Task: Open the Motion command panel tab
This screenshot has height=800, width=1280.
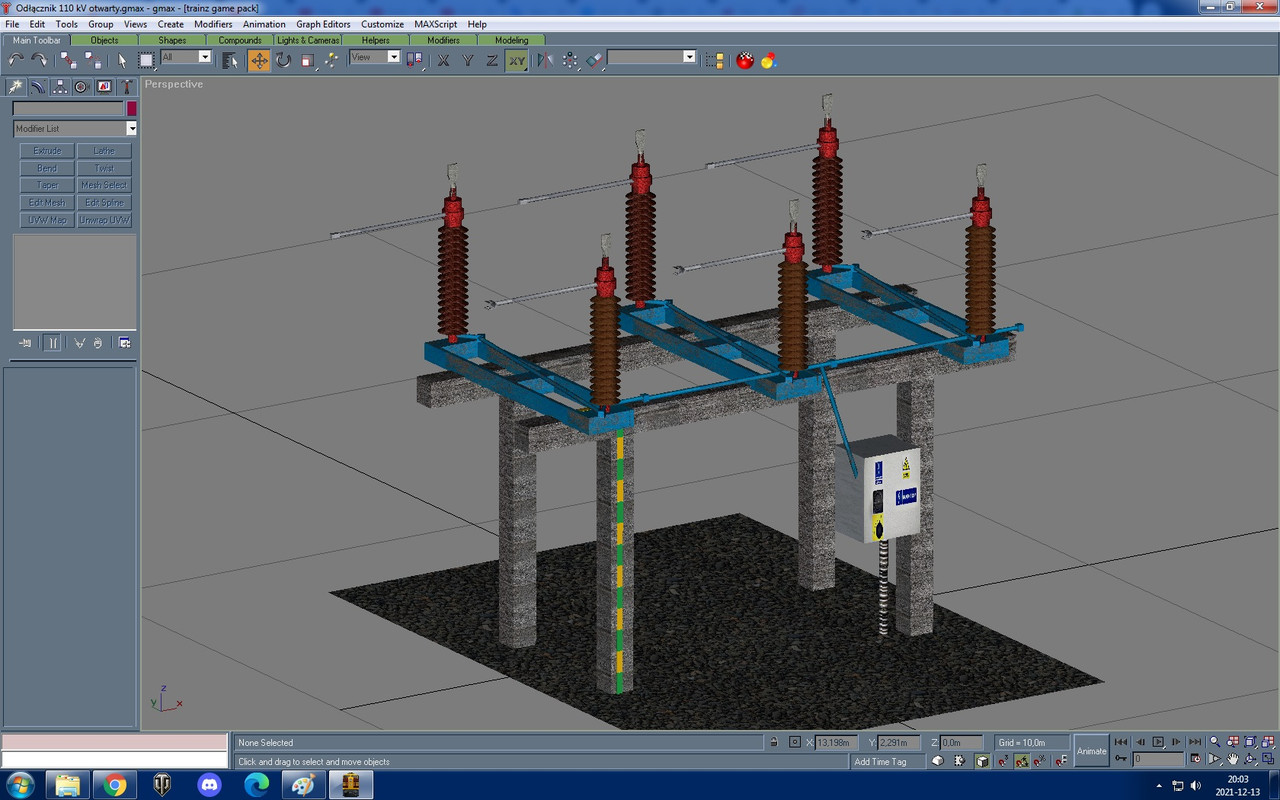Action: click(81, 87)
